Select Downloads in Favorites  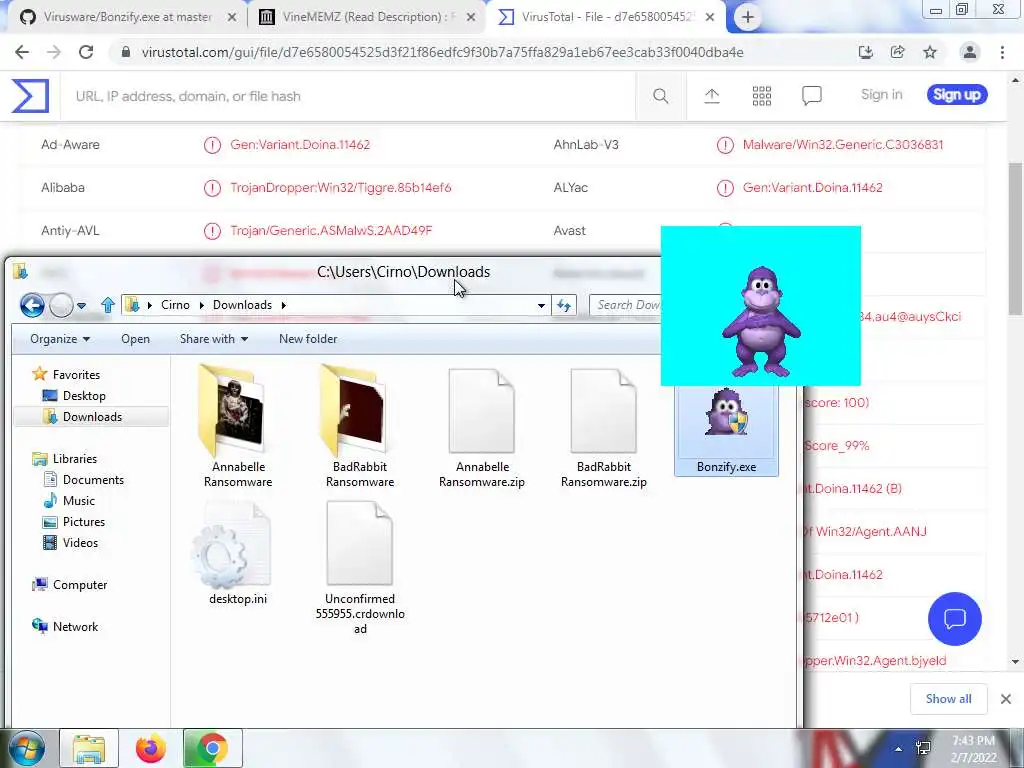click(91, 417)
